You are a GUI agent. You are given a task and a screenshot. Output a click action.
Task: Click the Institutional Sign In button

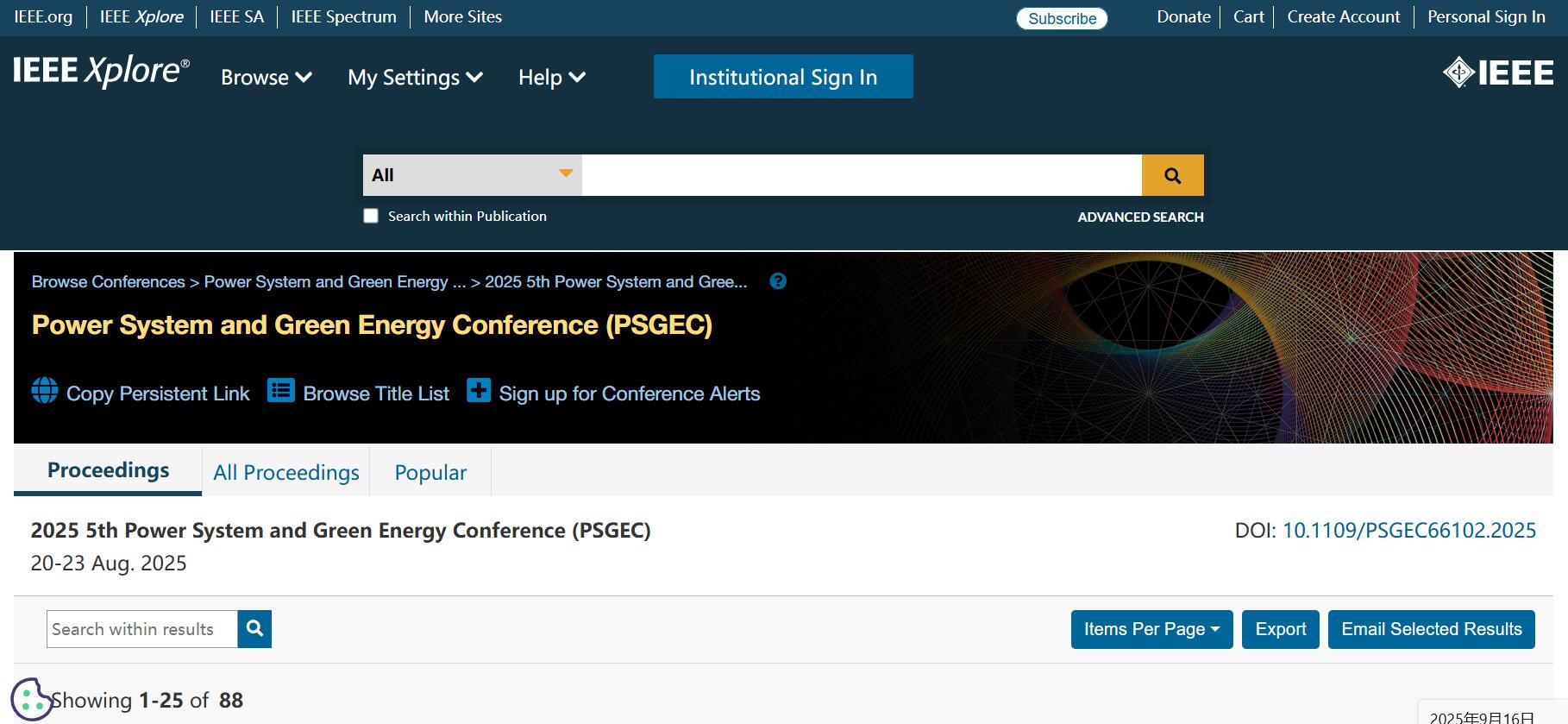pos(782,77)
